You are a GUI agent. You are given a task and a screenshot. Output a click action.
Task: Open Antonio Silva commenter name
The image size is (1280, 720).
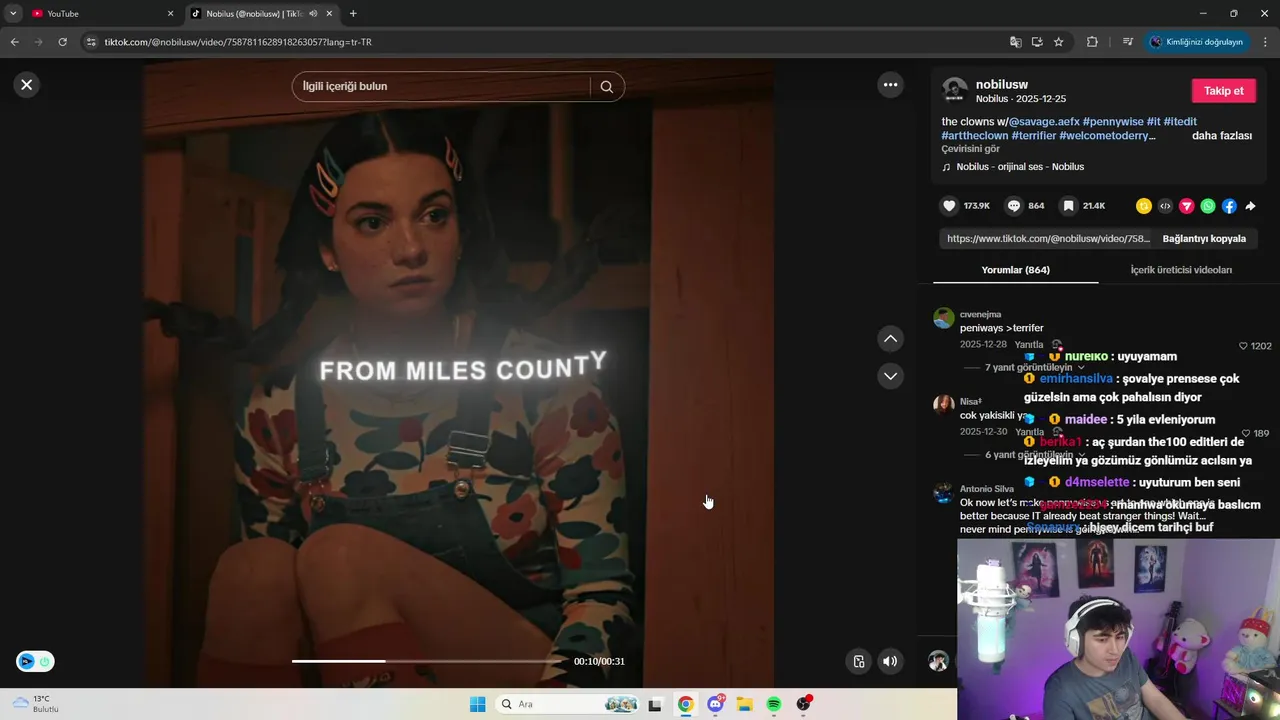click(987, 489)
